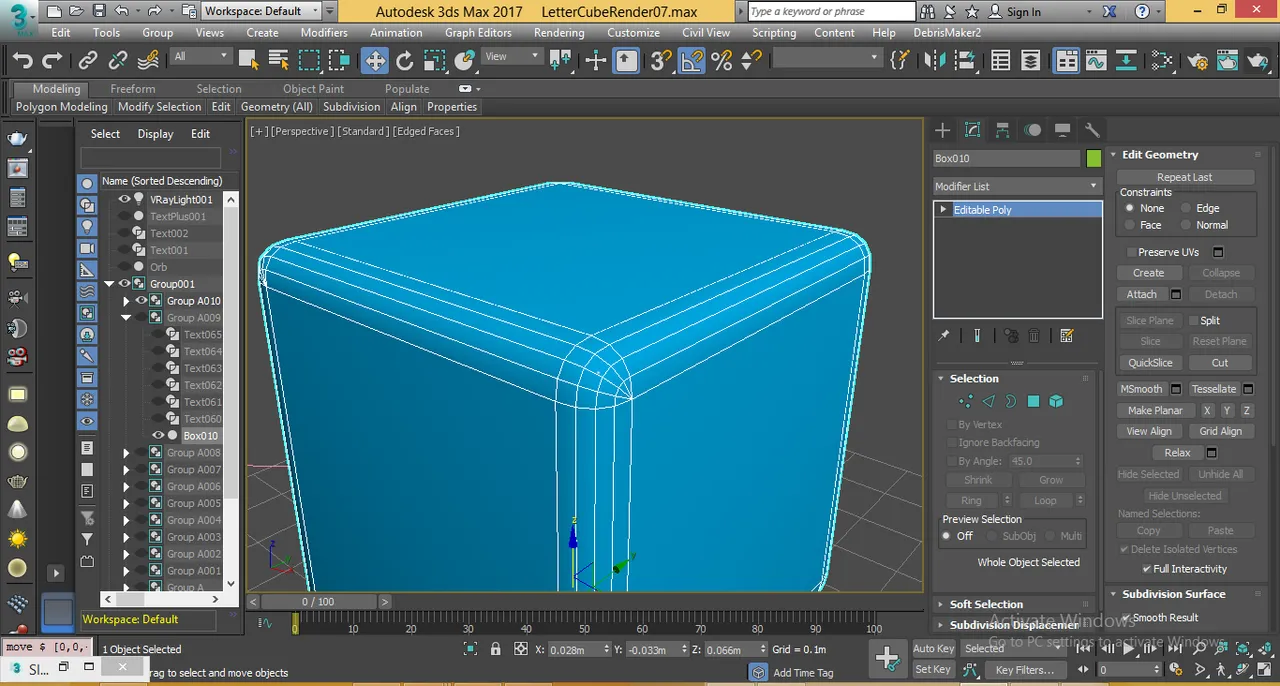The image size is (1280, 686).
Task: Expand the Editable Poly stack entry
Action: [943, 210]
